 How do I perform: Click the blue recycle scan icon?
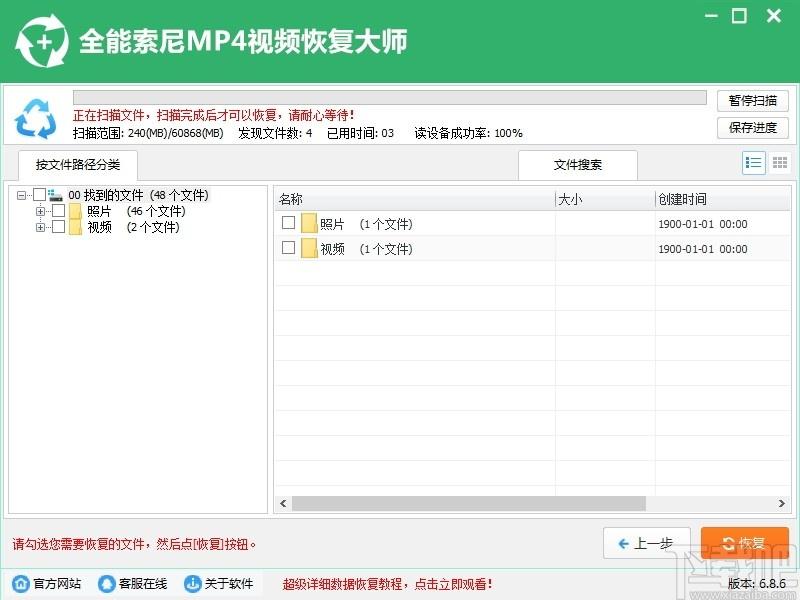pyautogui.click(x=36, y=119)
